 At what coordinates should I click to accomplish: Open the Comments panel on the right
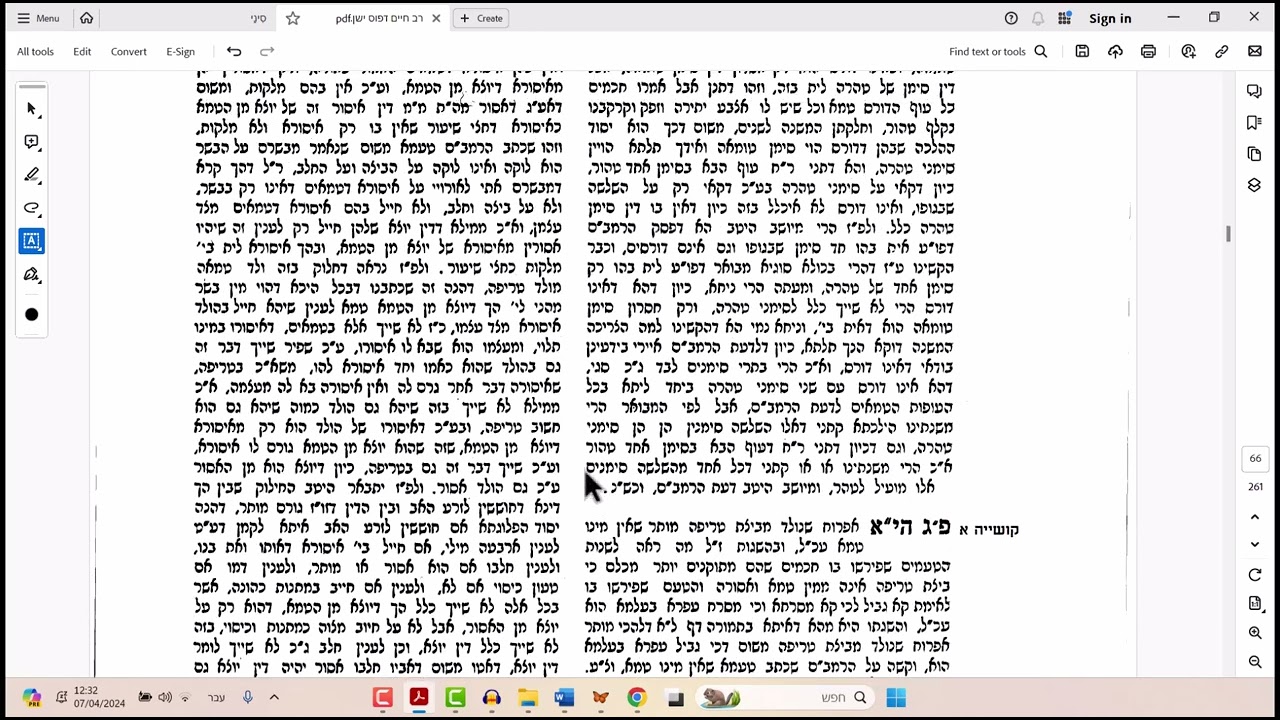[x=1254, y=91]
